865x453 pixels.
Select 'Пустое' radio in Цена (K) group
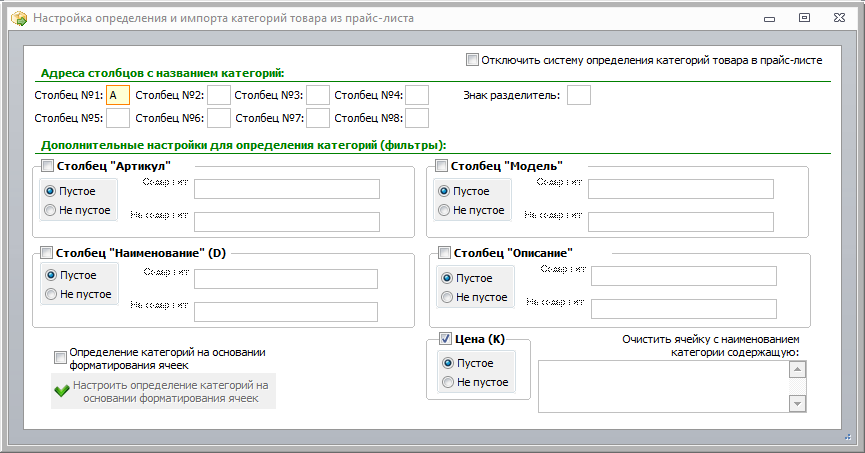[448, 363]
